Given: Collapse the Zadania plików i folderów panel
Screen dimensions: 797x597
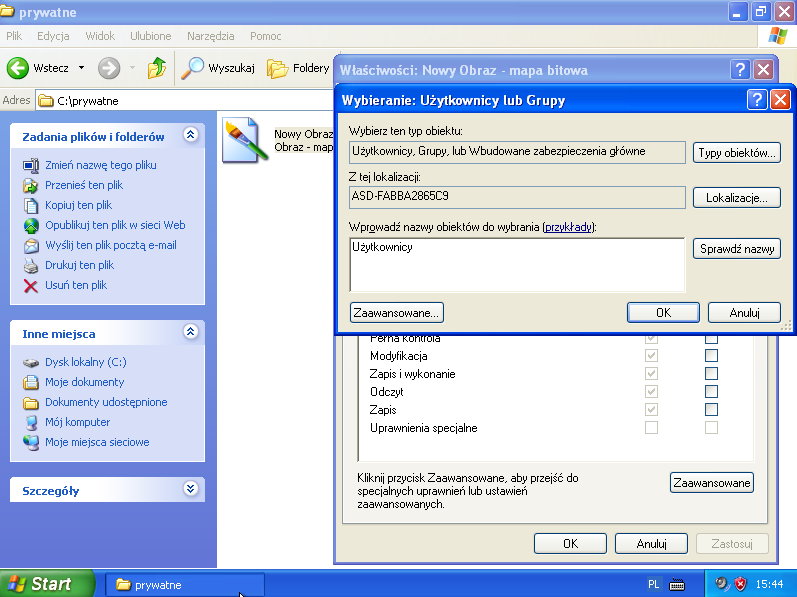Looking at the screenshot, I should pos(190,136).
